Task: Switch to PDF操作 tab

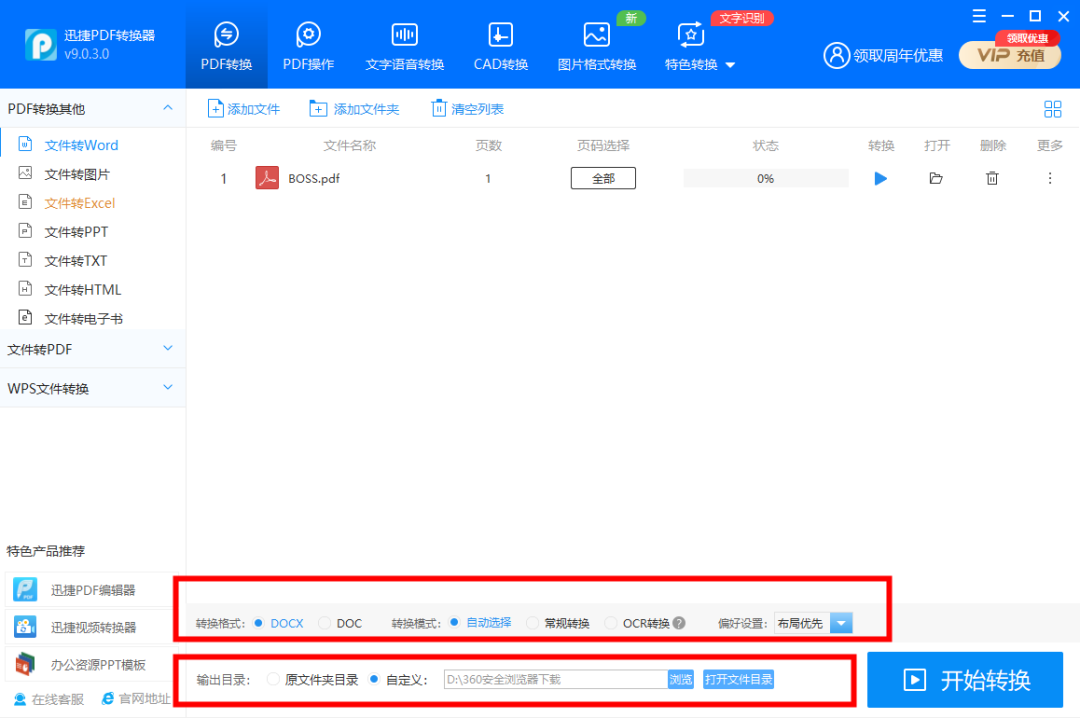Action: click(308, 45)
